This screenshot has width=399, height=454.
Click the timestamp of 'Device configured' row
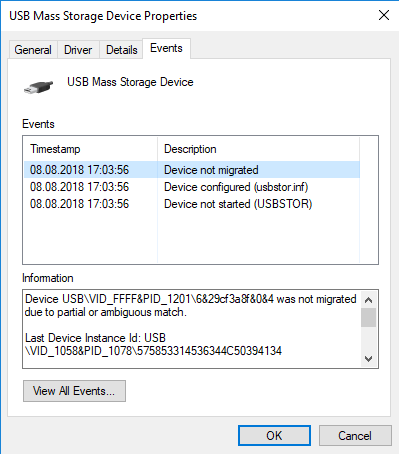tap(79, 187)
